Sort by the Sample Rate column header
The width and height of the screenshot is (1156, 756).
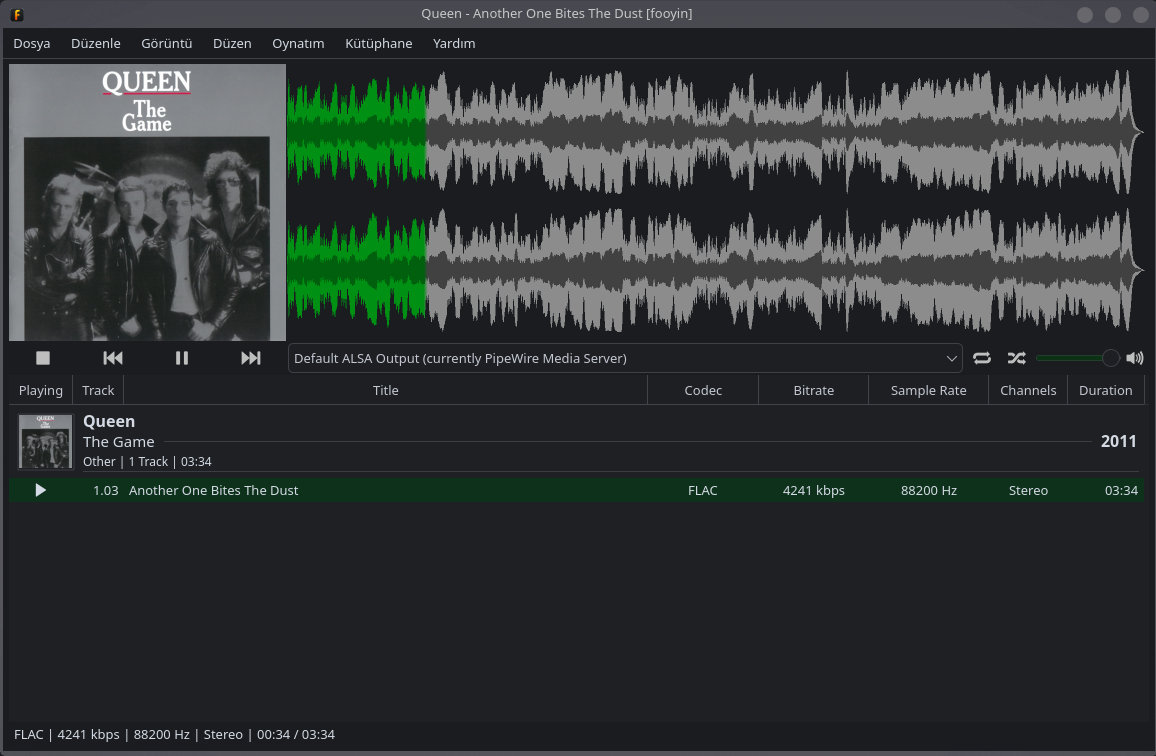point(928,390)
